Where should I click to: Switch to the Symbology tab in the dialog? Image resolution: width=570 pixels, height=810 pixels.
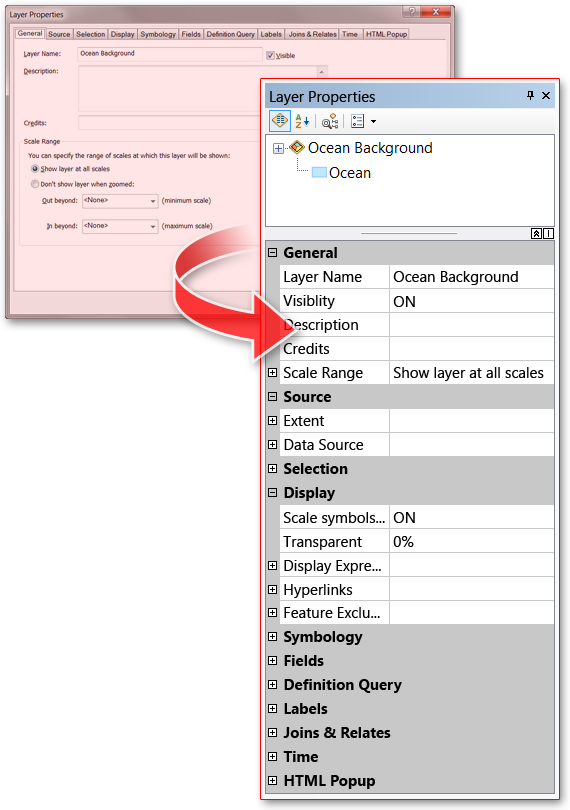pyautogui.click(x=158, y=34)
